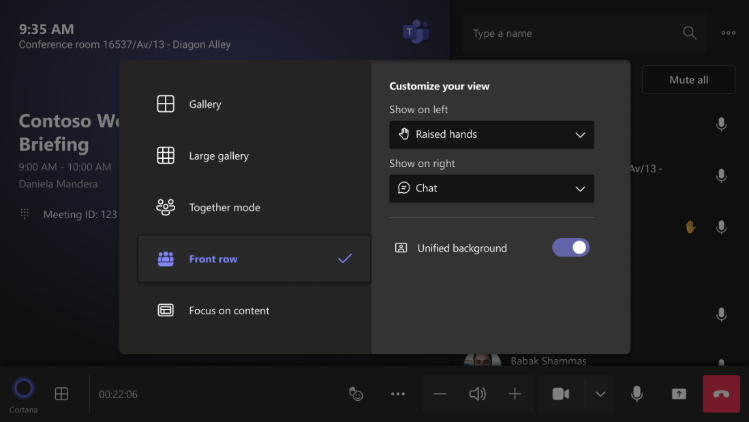Click the Front row icon
The image size is (749, 422).
[166, 259]
